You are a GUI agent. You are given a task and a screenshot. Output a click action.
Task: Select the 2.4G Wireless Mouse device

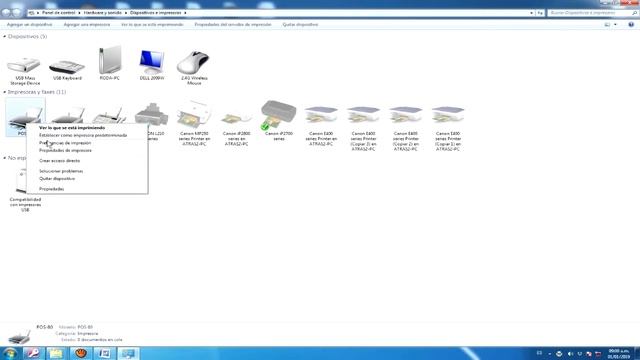[x=194, y=67]
